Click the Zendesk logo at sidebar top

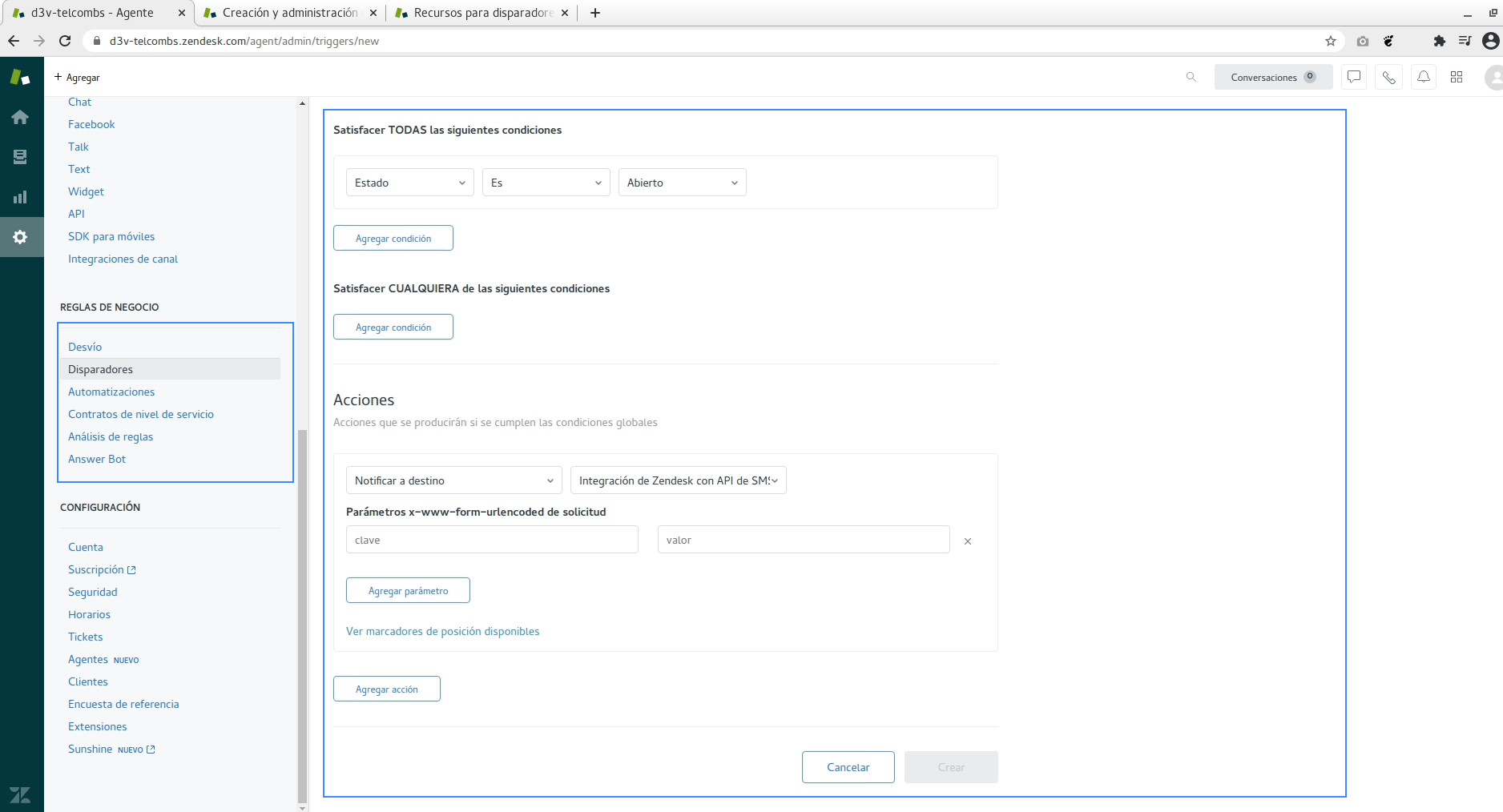[20, 77]
